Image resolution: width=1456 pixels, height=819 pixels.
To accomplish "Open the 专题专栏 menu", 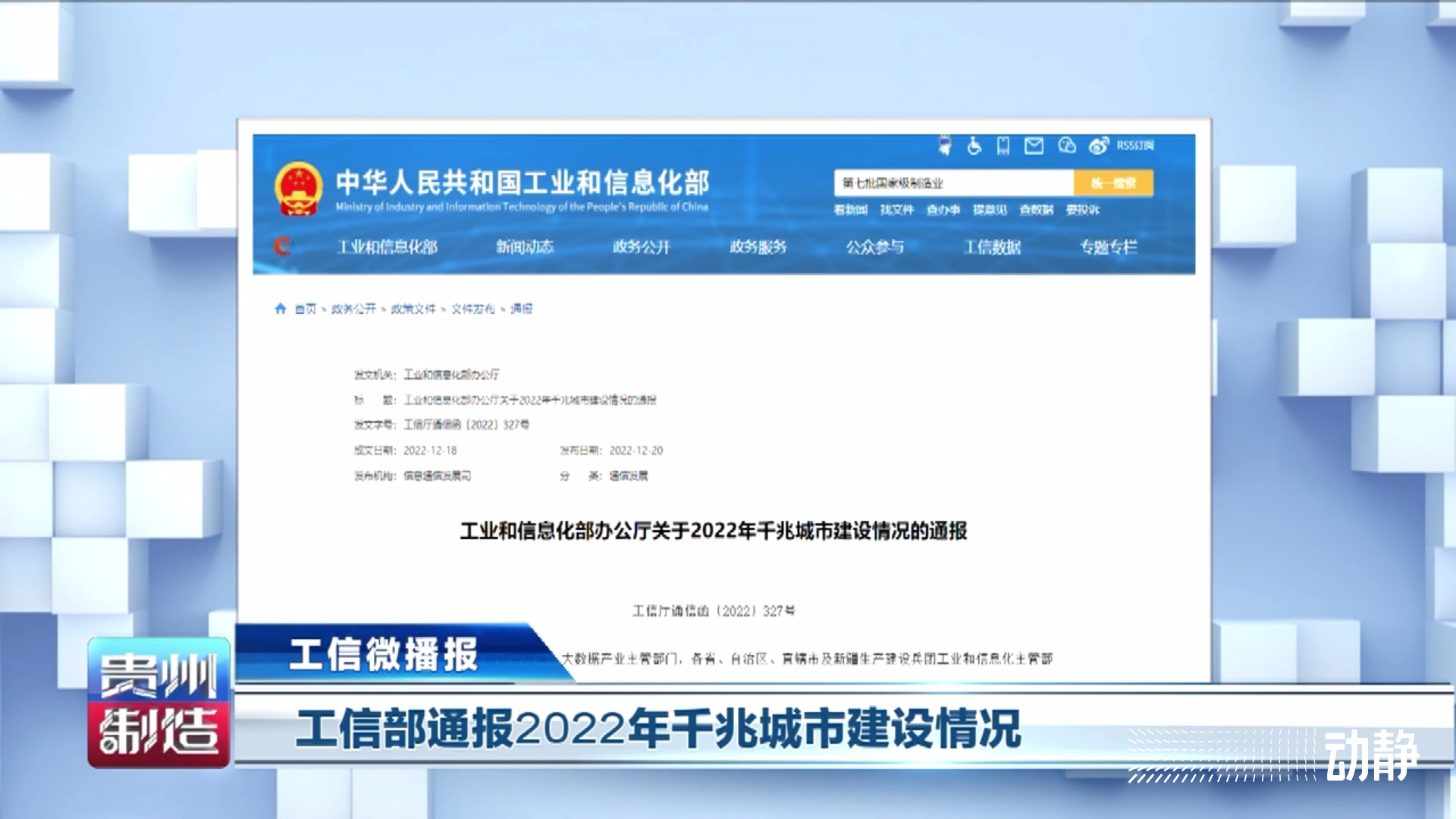I will coord(1109,246).
